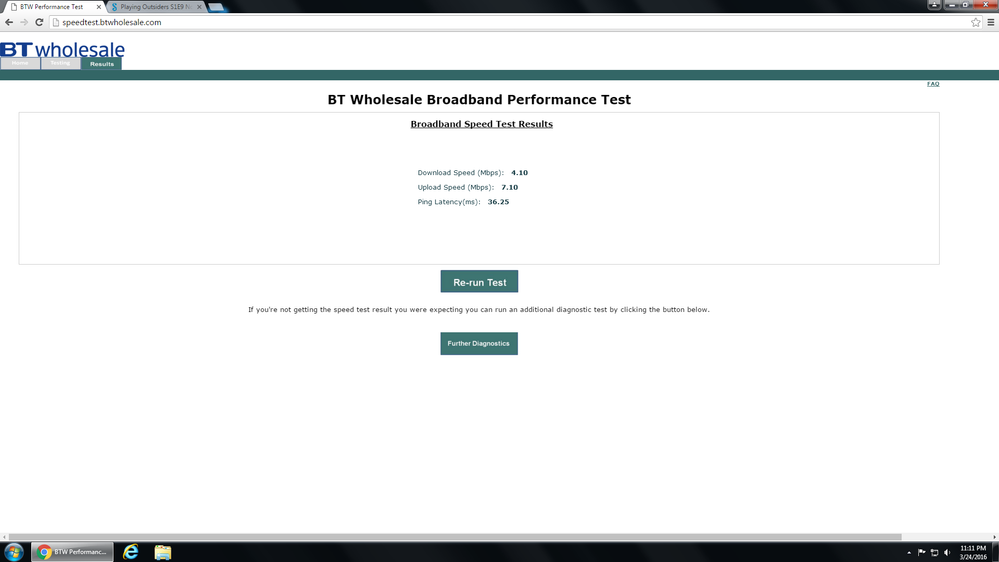The image size is (999, 562).
Task: Open a new tab with the new-tab button
Action: click(216, 7)
